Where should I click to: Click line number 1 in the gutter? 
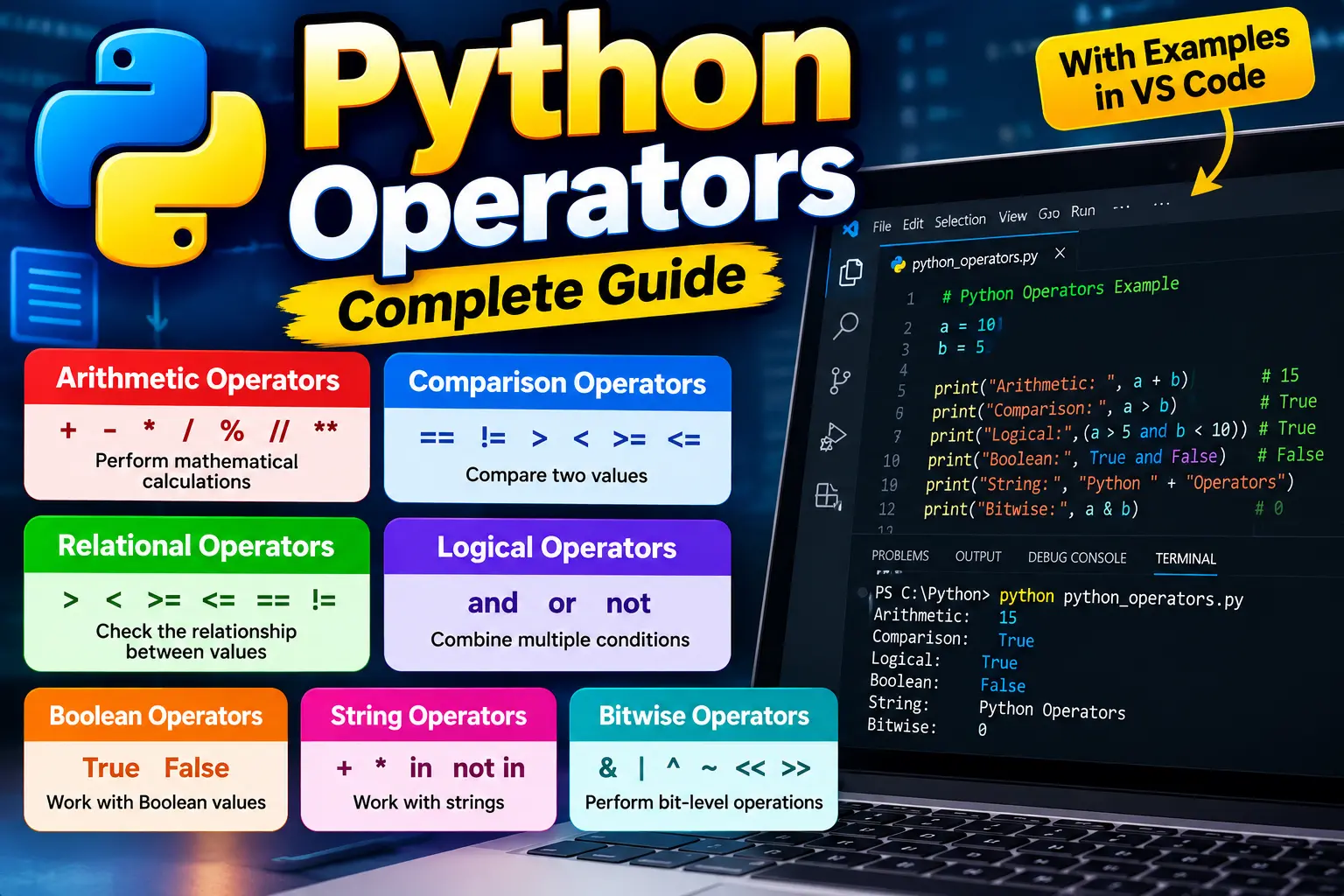[x=910, y=298]
